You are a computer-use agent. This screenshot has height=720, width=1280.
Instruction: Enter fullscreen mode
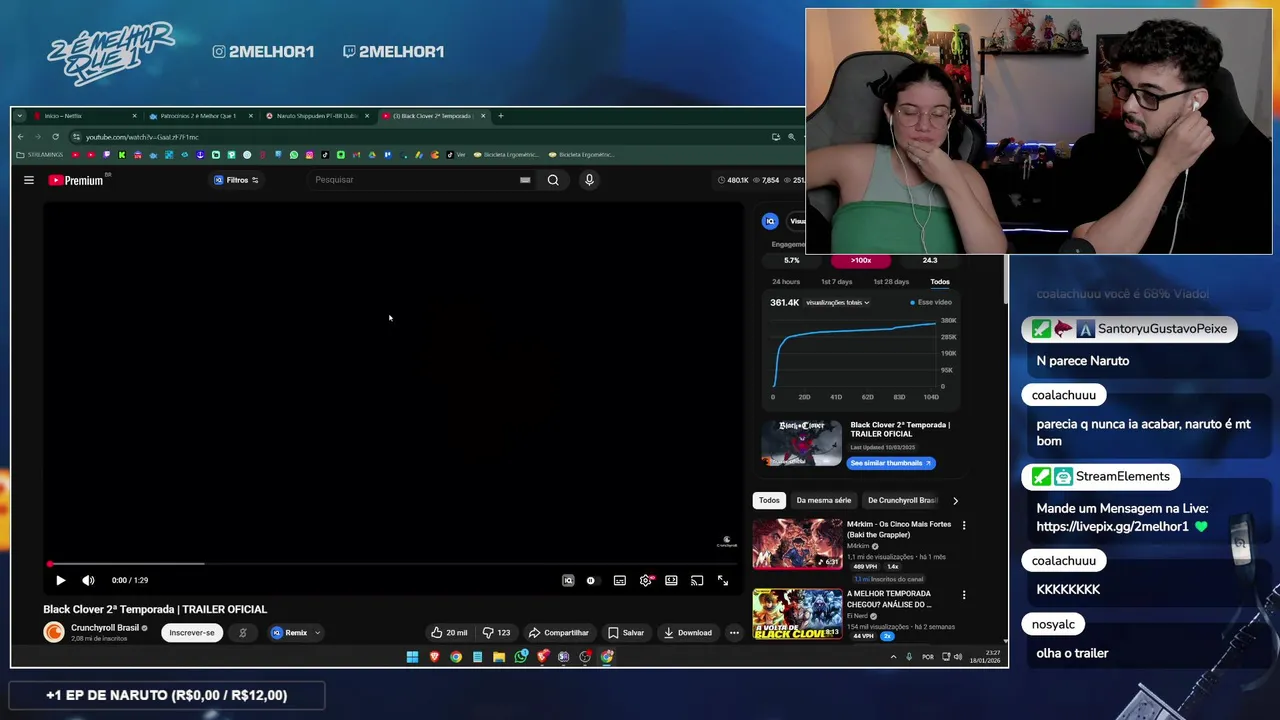[723, 580]
